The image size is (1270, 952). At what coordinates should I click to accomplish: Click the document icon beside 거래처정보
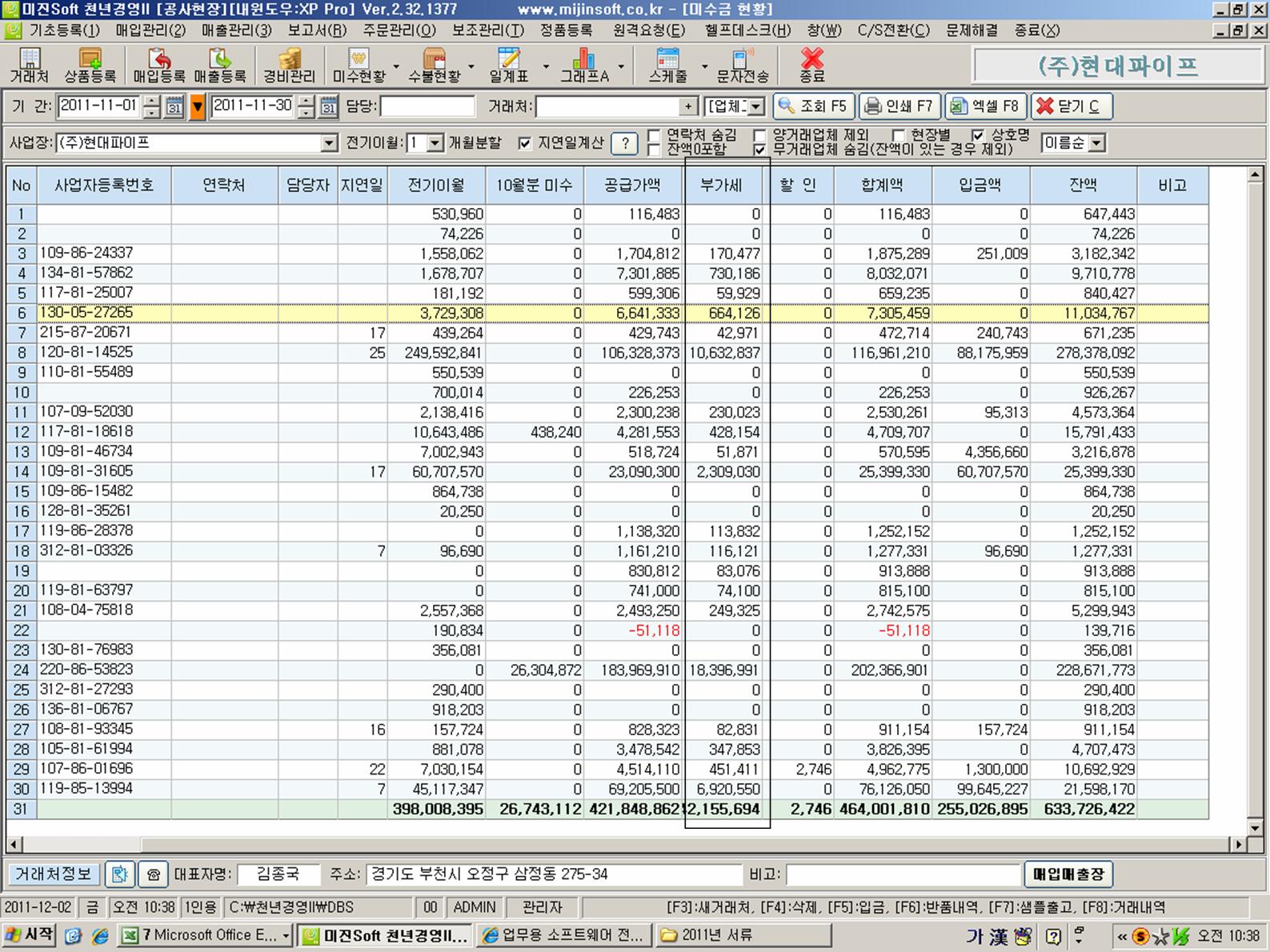(119, 874)
